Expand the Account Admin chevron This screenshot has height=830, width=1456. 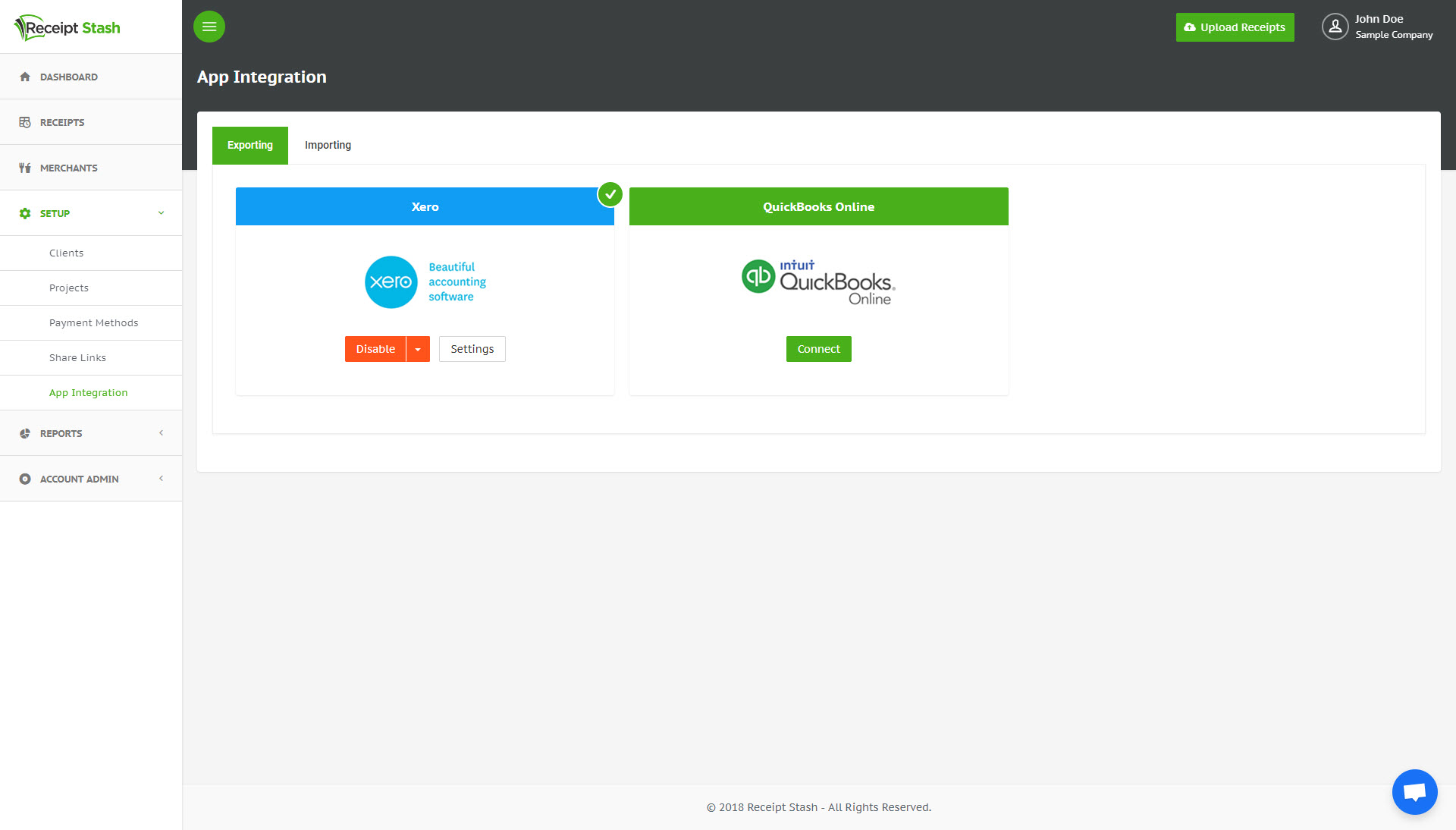coord(161,479)
